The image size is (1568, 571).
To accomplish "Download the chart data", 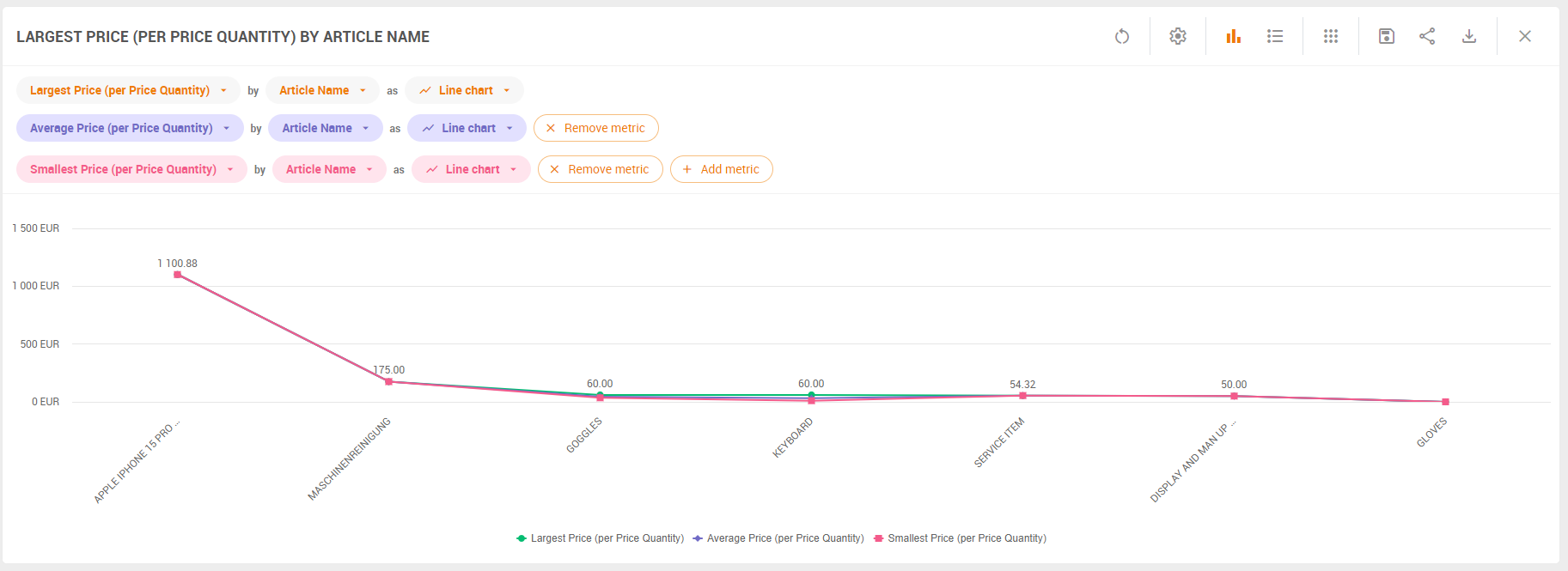I will [1468, 36].
